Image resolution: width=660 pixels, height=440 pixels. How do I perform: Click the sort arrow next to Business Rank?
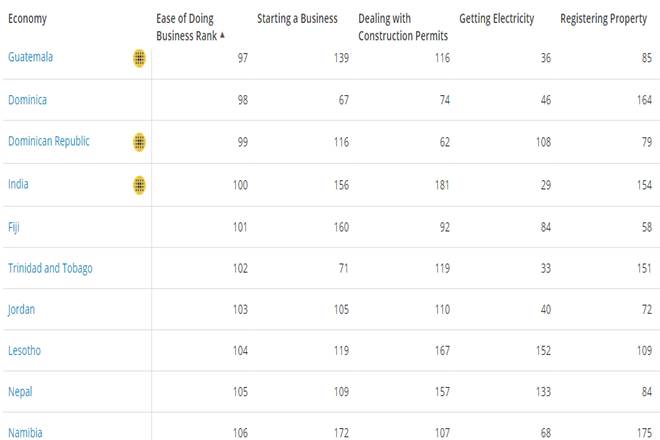222,35
